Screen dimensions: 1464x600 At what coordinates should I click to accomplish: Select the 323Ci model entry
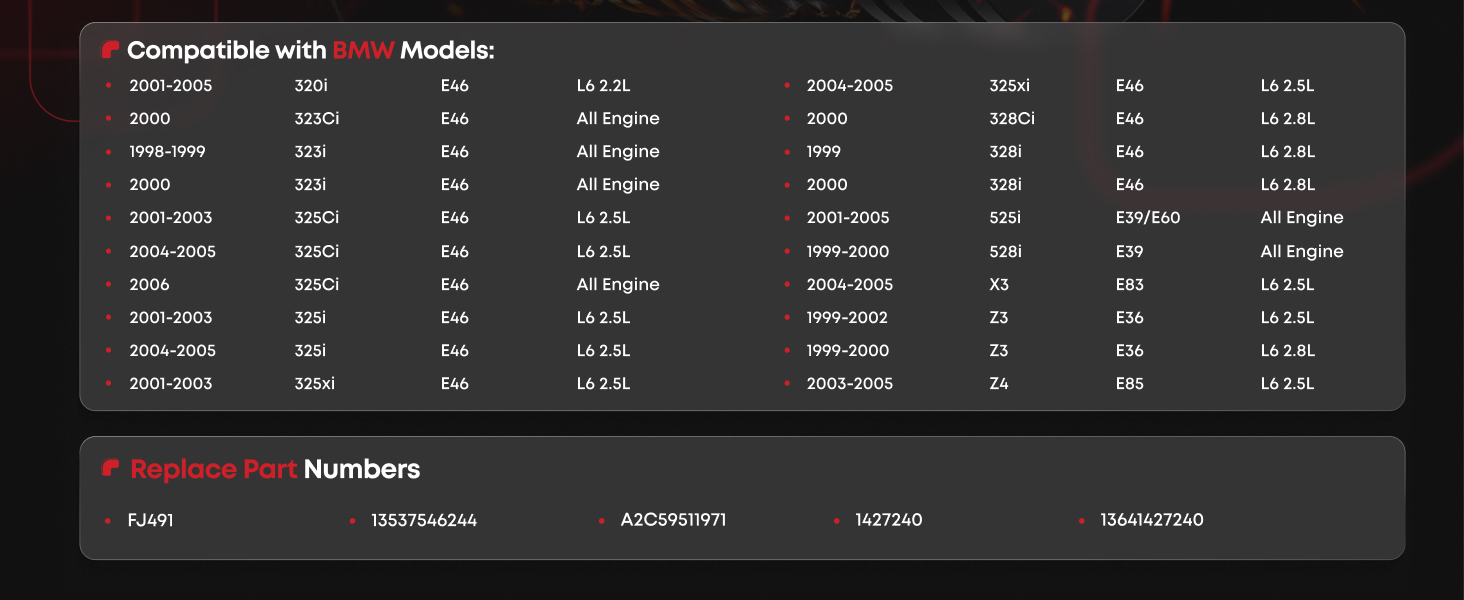tap(316, 119)
